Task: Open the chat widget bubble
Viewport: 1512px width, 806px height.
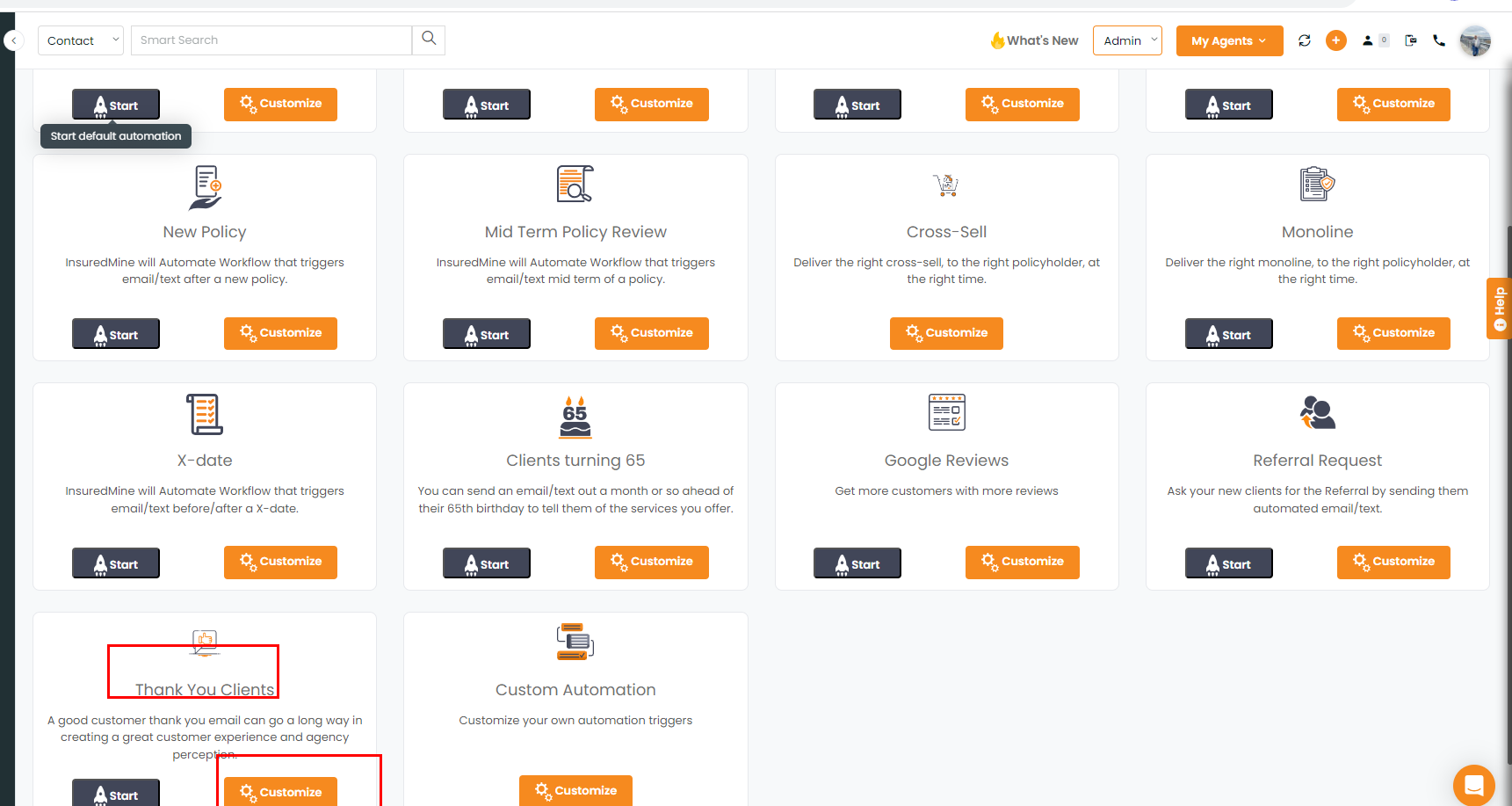Action: (1473, 785)
